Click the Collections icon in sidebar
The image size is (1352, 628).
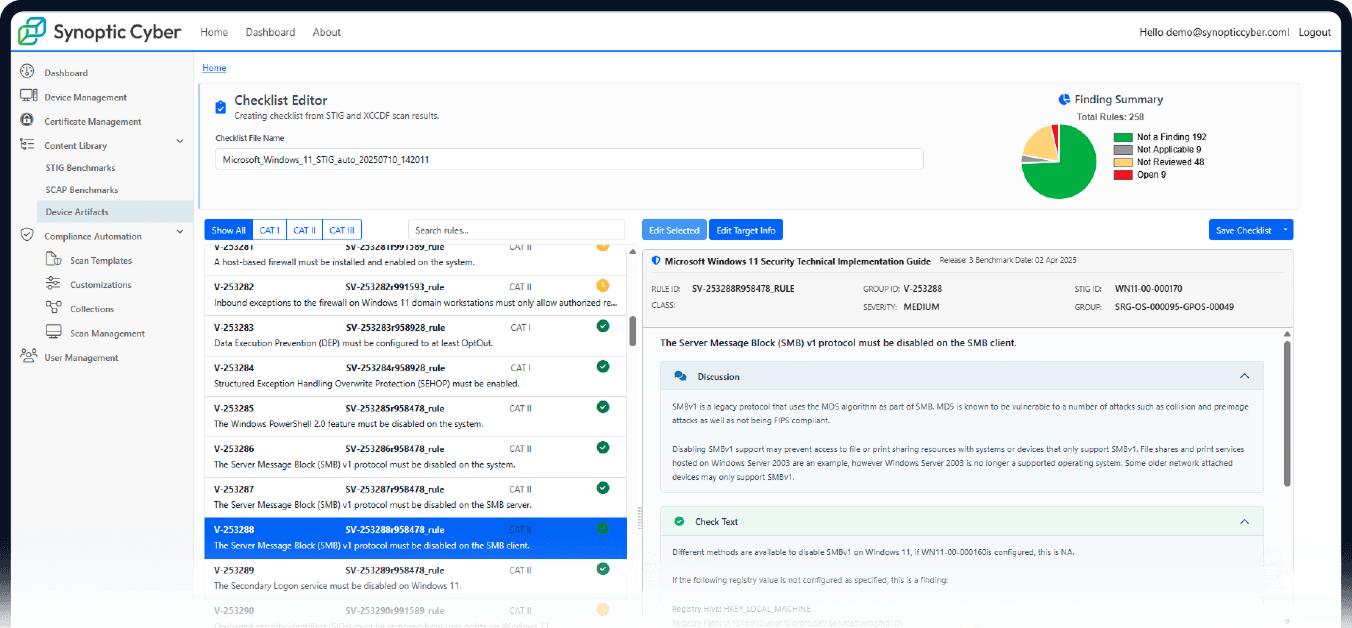pyautogui.click(x=53, y=308)
